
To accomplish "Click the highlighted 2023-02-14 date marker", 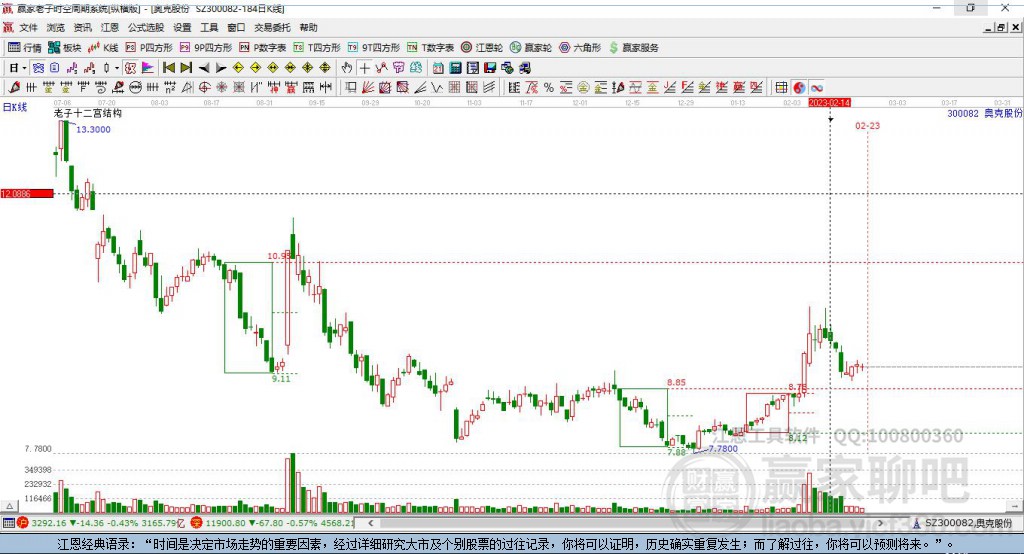I will click(x=829, y=103).
